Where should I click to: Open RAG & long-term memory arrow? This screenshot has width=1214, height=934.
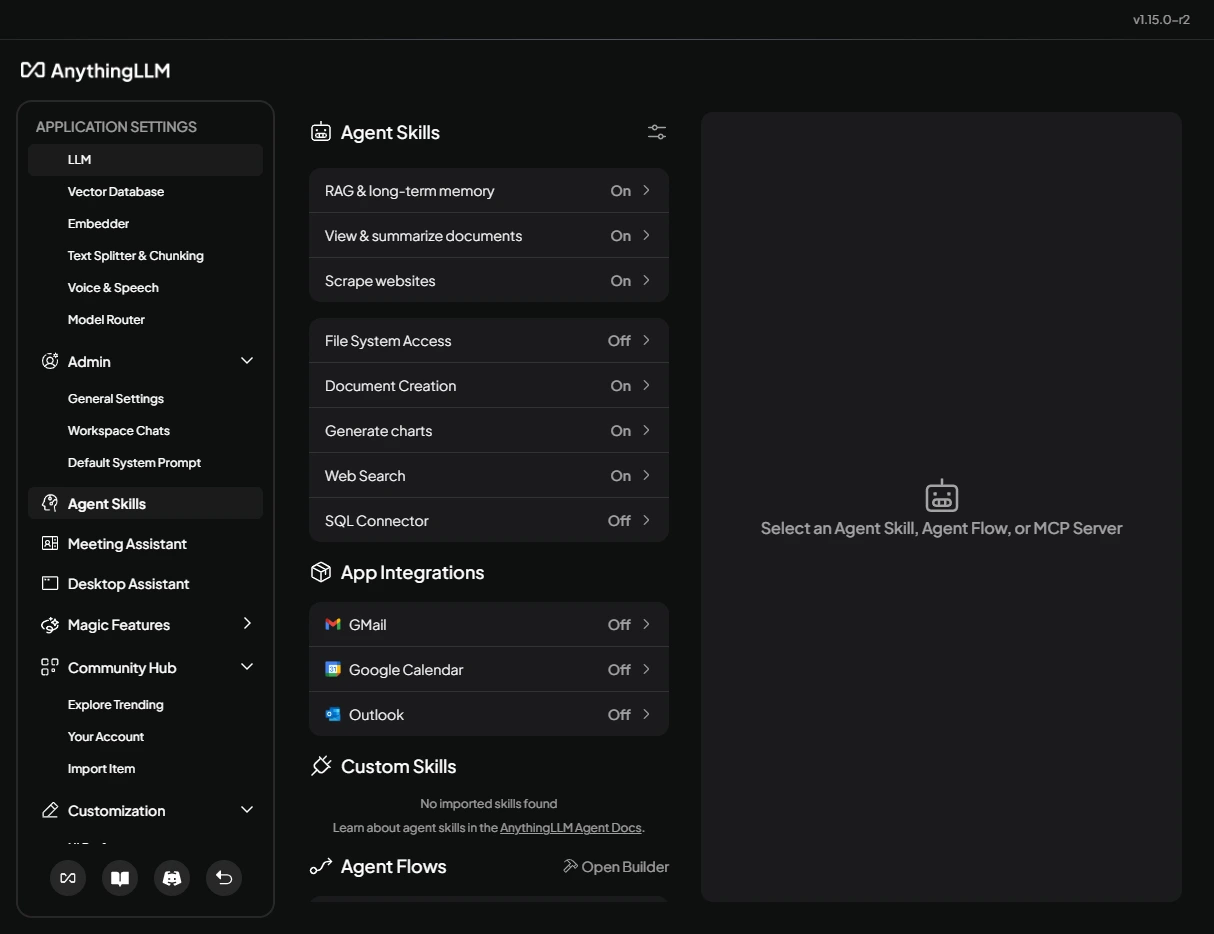647,190
